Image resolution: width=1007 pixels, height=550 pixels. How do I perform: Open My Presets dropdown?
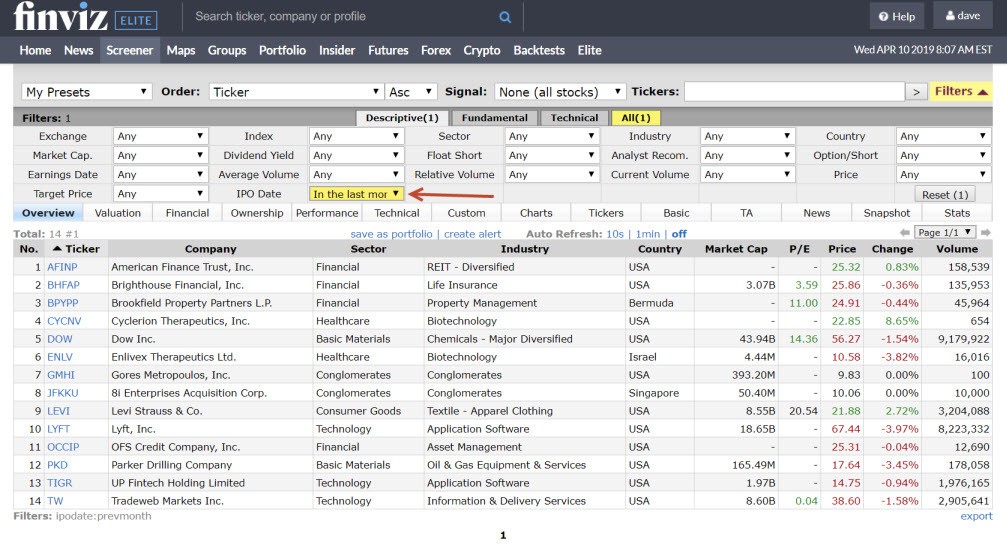[87, 92]
